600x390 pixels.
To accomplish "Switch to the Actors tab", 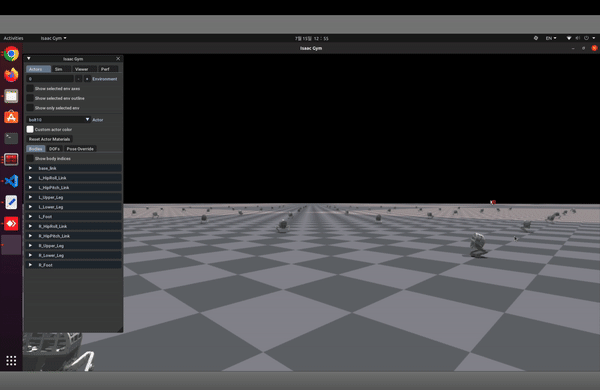I will pyautogui.click(x=38, y=69).
